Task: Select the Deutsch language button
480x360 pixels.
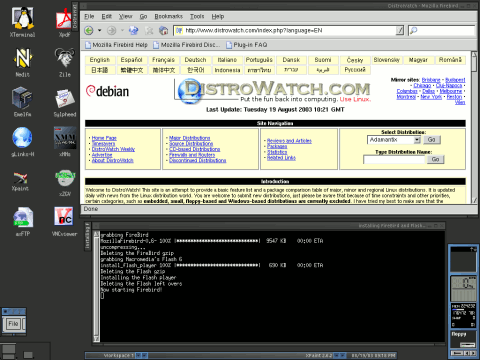Action: click(195, 60)
